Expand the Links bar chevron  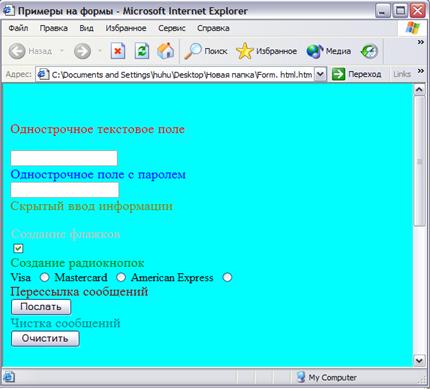421,71
